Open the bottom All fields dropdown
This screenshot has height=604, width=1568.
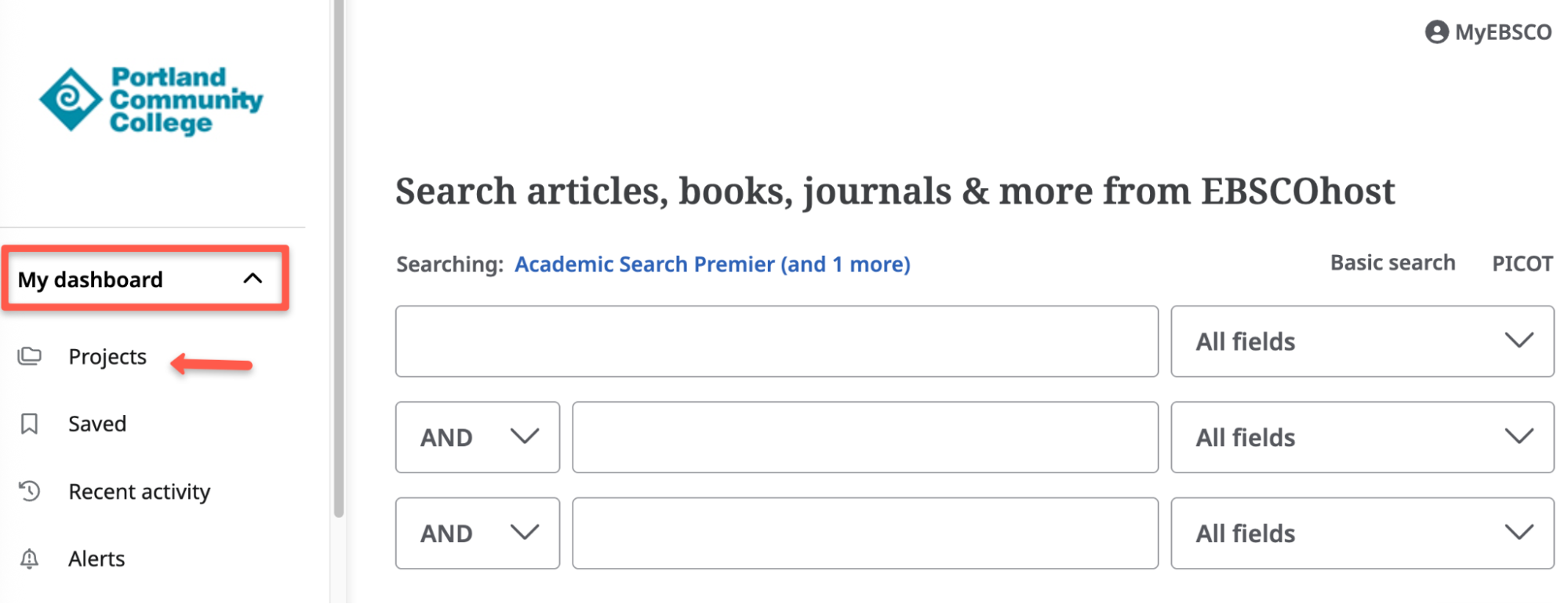1361,533
